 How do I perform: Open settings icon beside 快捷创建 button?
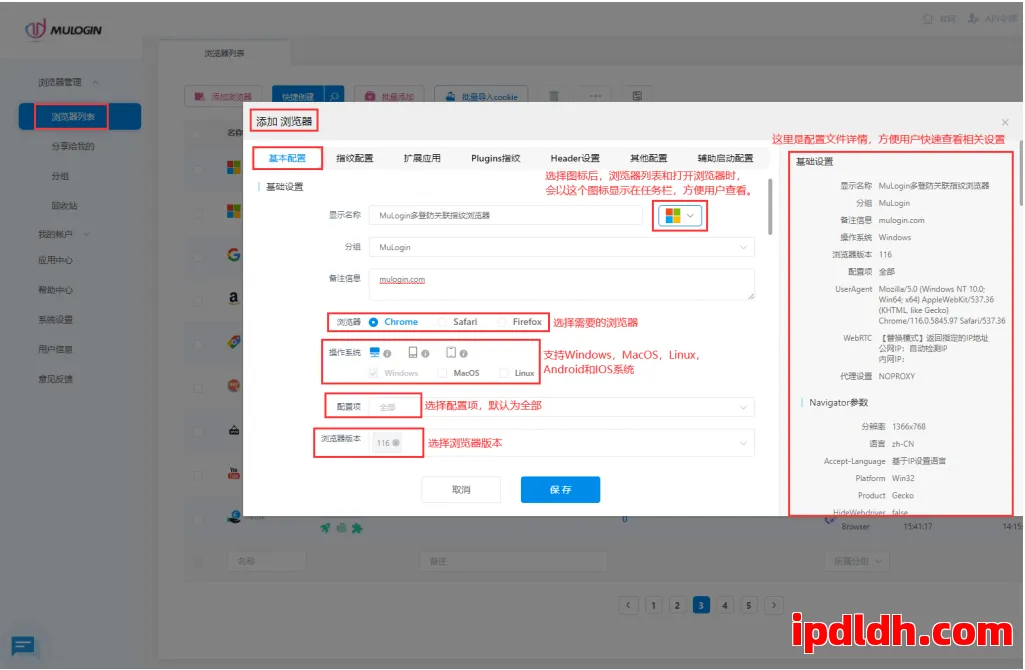click(335, 96)
